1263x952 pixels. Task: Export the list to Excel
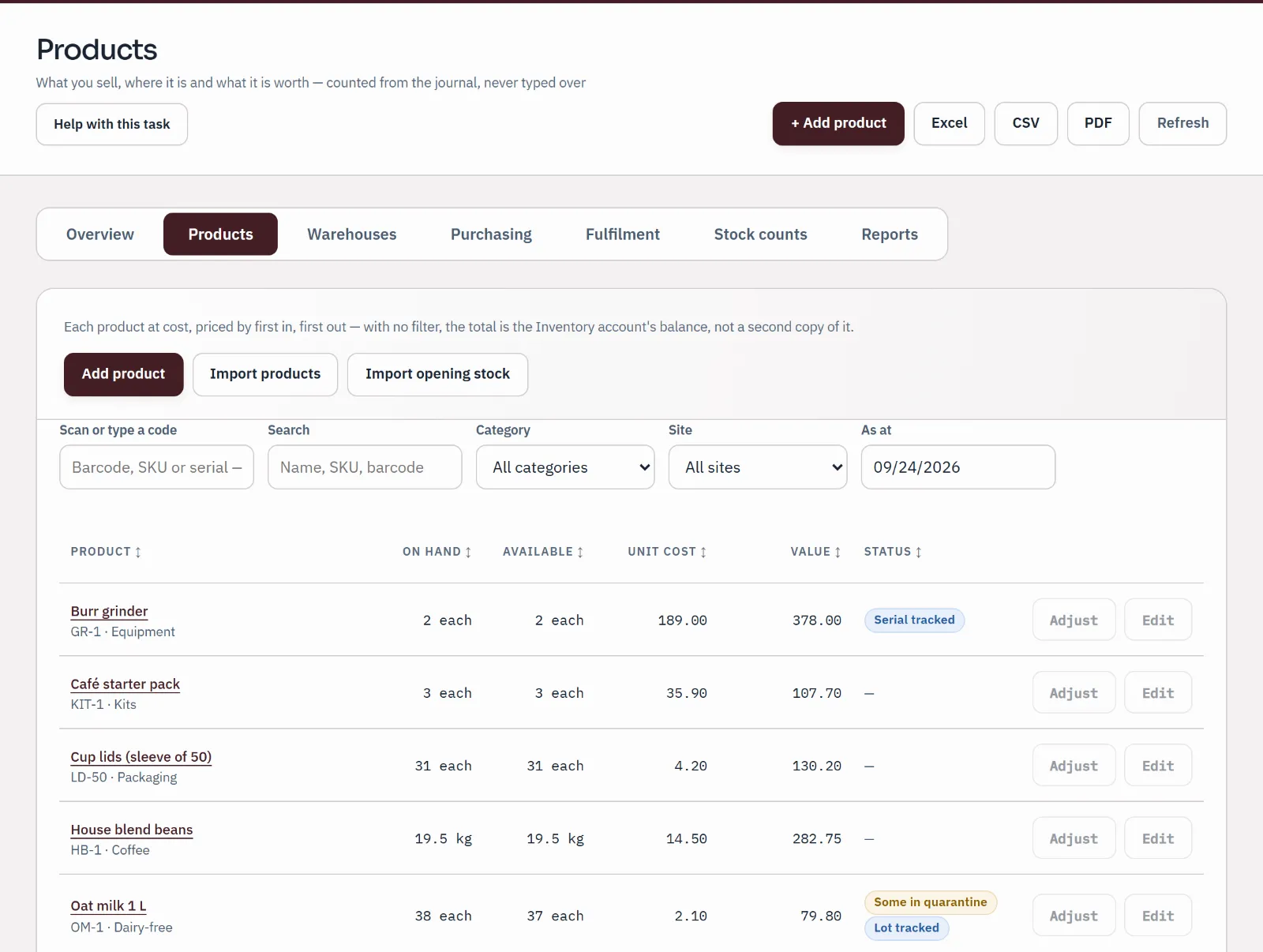(949, 123)
